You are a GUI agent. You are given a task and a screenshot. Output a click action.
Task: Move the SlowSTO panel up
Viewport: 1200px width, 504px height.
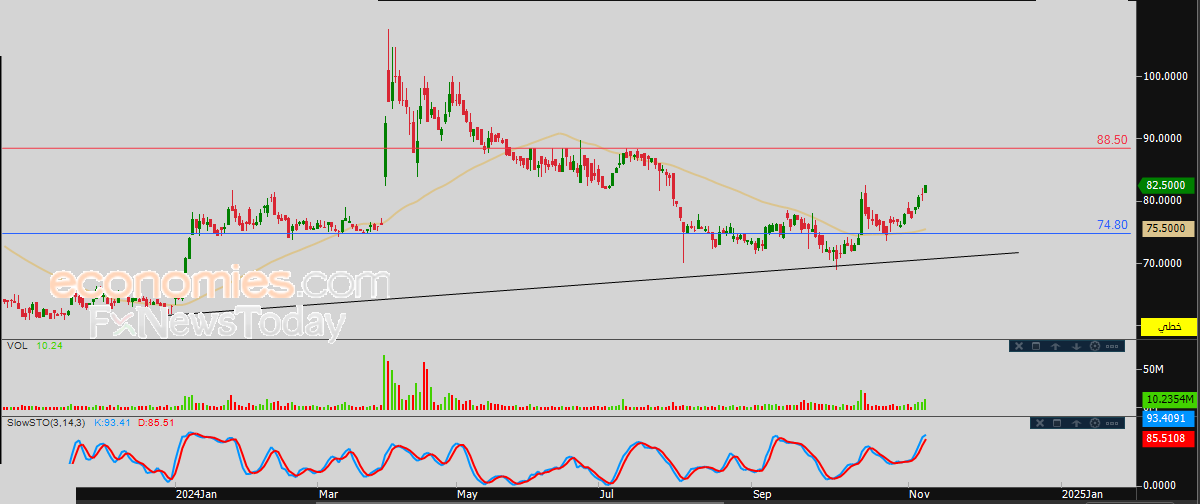pyautogui.click(x=1076, y=423)
